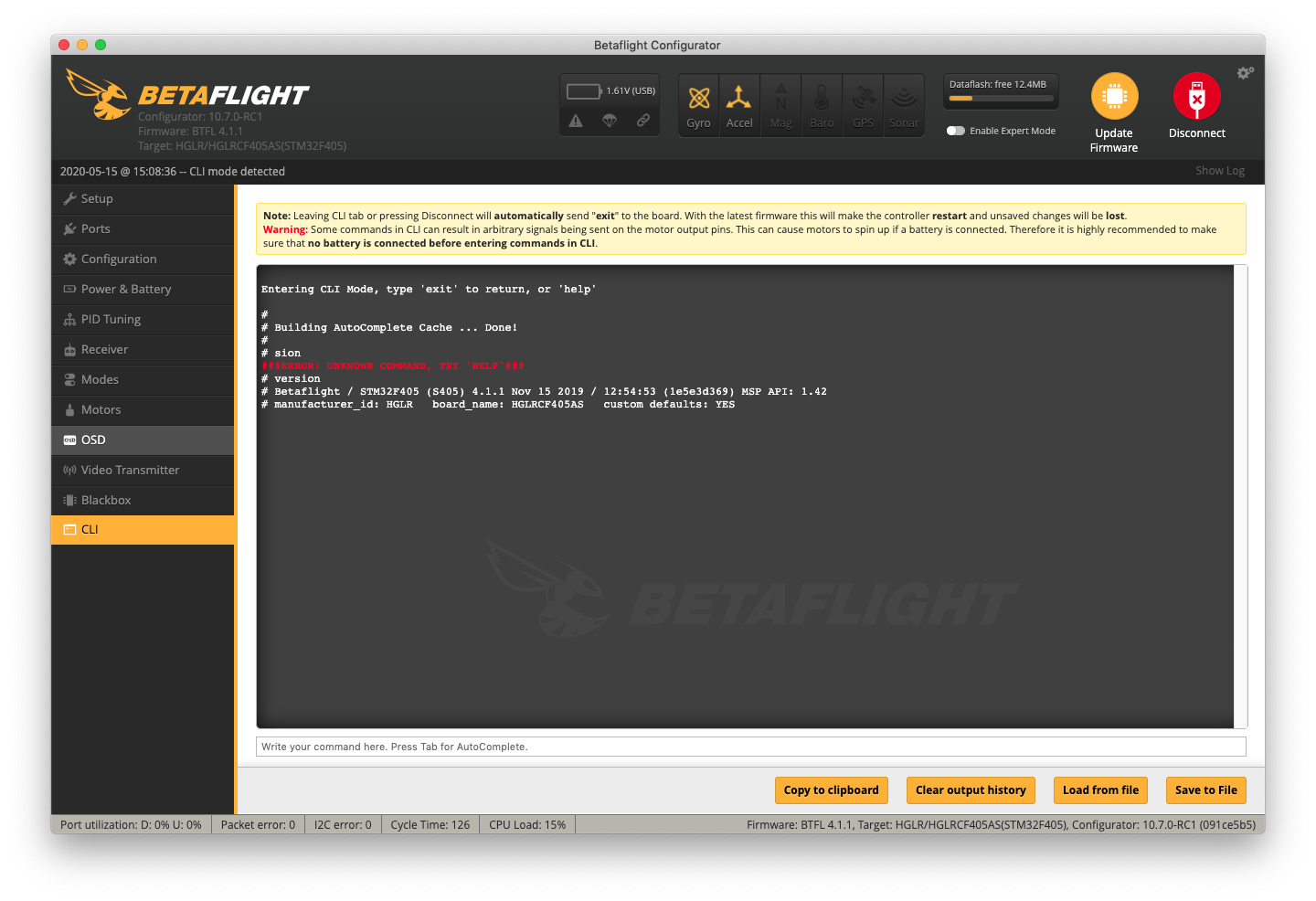This screenshot has height=901, width=1316.
Task: Click Copy to clipboard button
Action: 832,790
